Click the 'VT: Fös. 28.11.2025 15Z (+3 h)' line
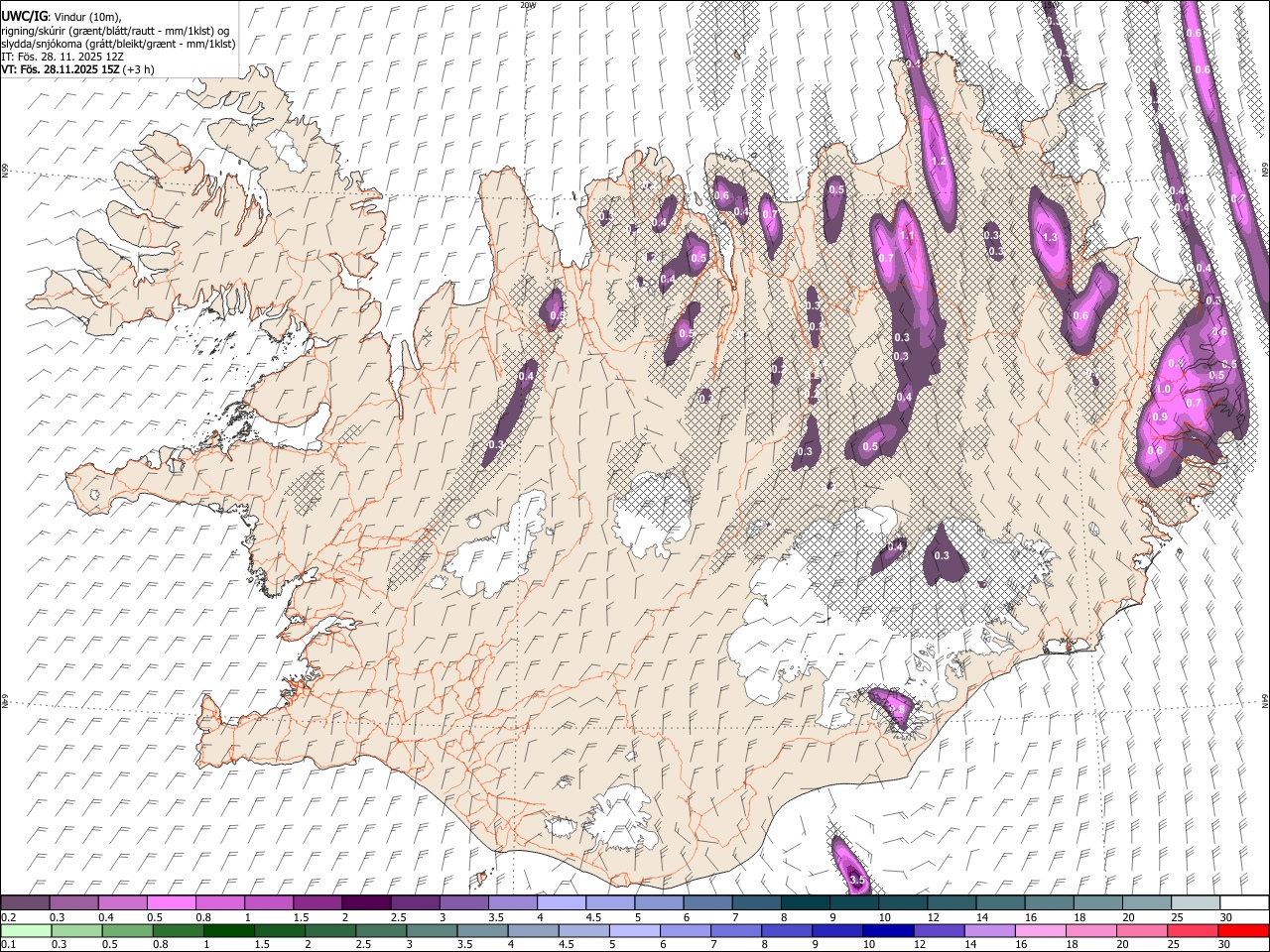 [x=77, y=69]
